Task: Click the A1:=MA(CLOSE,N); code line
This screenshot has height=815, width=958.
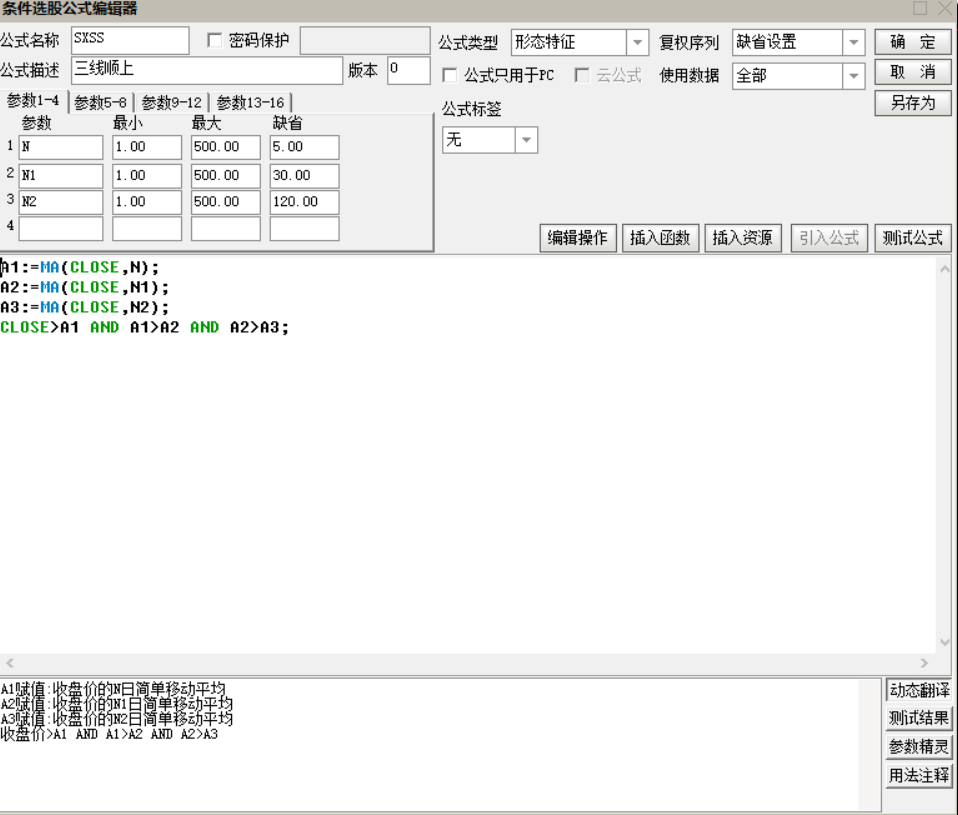Action: click(79, 268)
